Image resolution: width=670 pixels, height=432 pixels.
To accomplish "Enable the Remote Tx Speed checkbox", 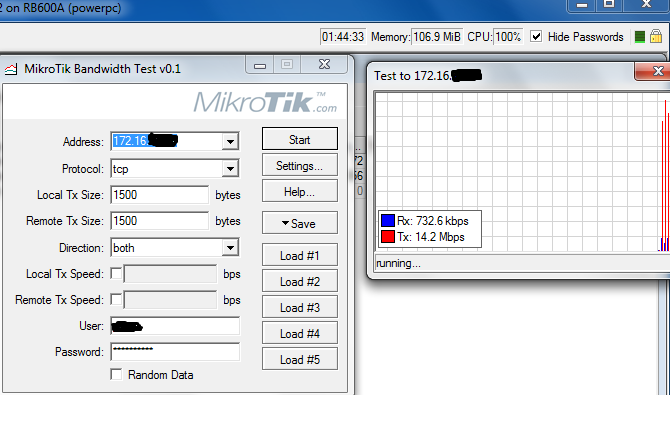I will point(116,299).
